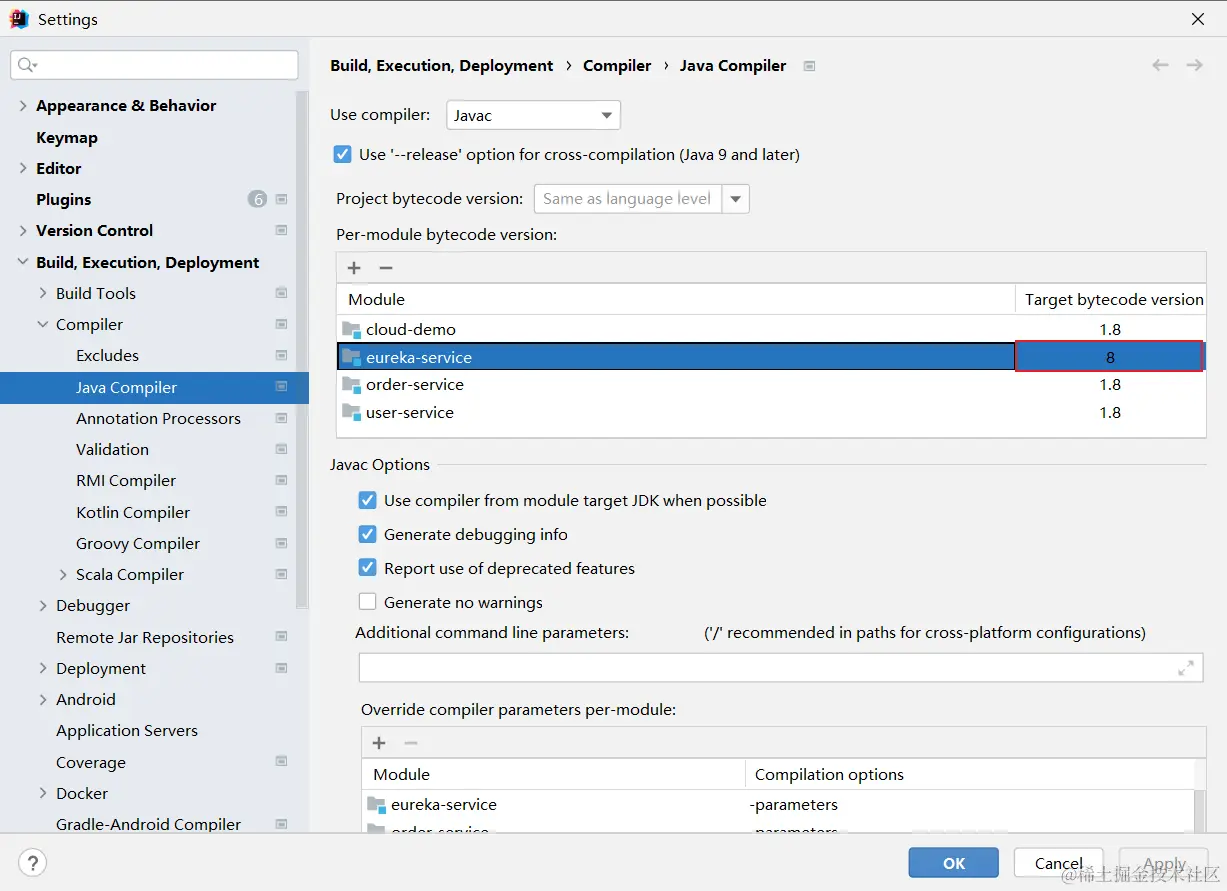The height and width of the screenshot is (891, 1227).
Task: Click the icon next to Java Compiler breadcrumb
Action: pos(810,66)
